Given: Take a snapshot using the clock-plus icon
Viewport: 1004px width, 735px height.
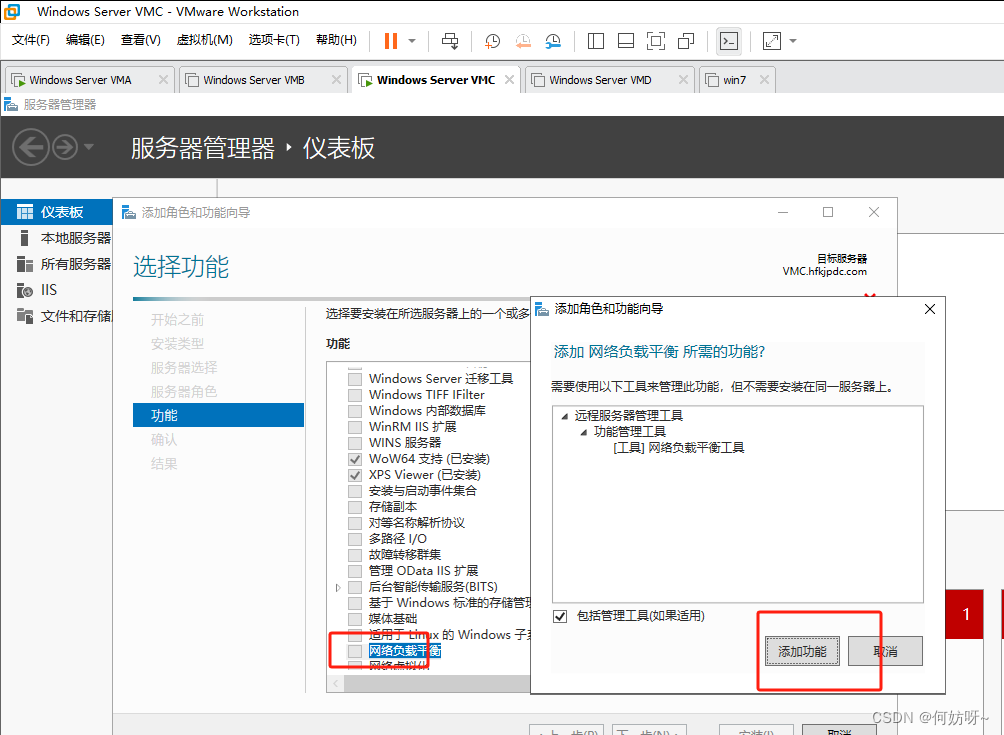Looking at the screenshot, I should (x=493, y=41).
